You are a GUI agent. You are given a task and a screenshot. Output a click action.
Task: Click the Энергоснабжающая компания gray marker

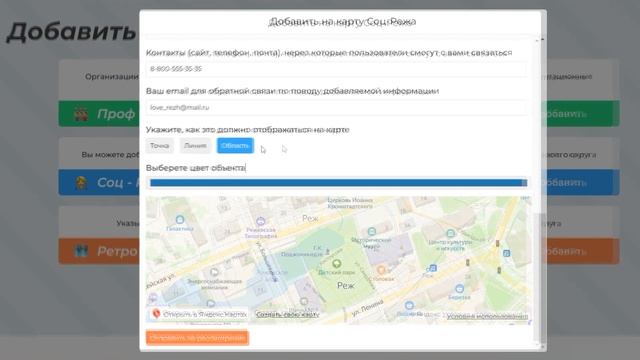tap(214, 272)
